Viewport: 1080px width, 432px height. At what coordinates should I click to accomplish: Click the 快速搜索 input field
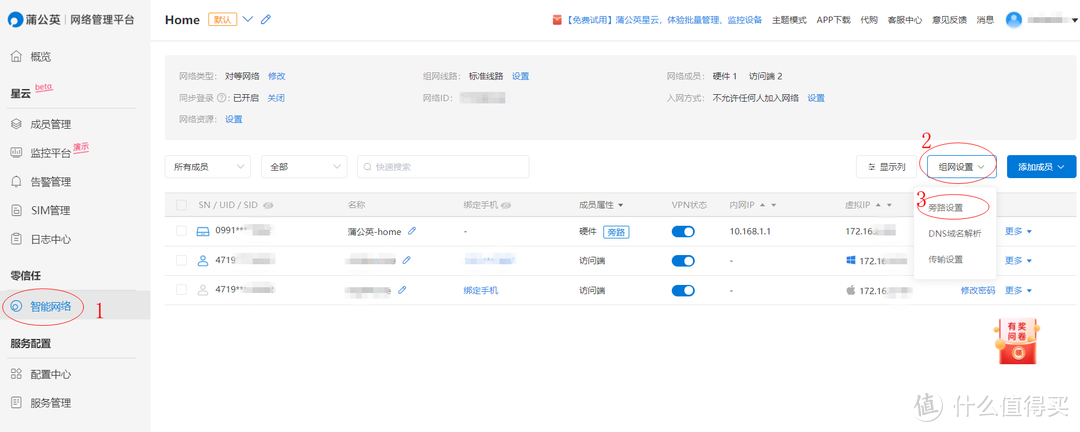tap(443, 167)
